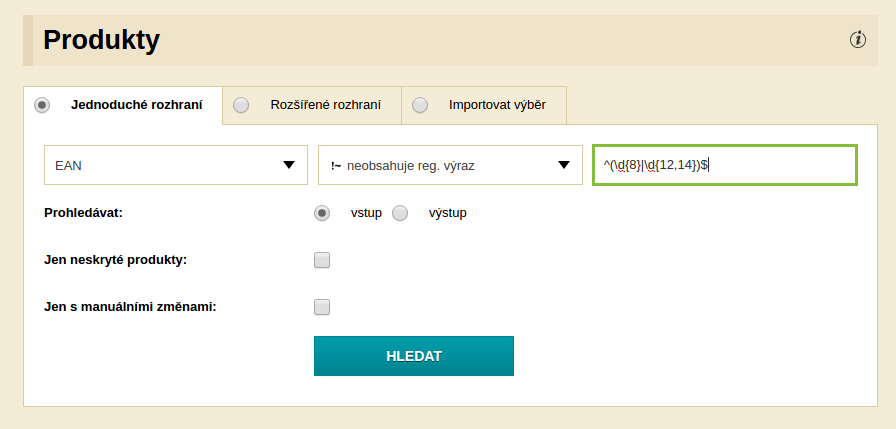Click the HLEDAT search button
Image resolution: width=896 pixels, height=429 pixels.
point(414,356)
